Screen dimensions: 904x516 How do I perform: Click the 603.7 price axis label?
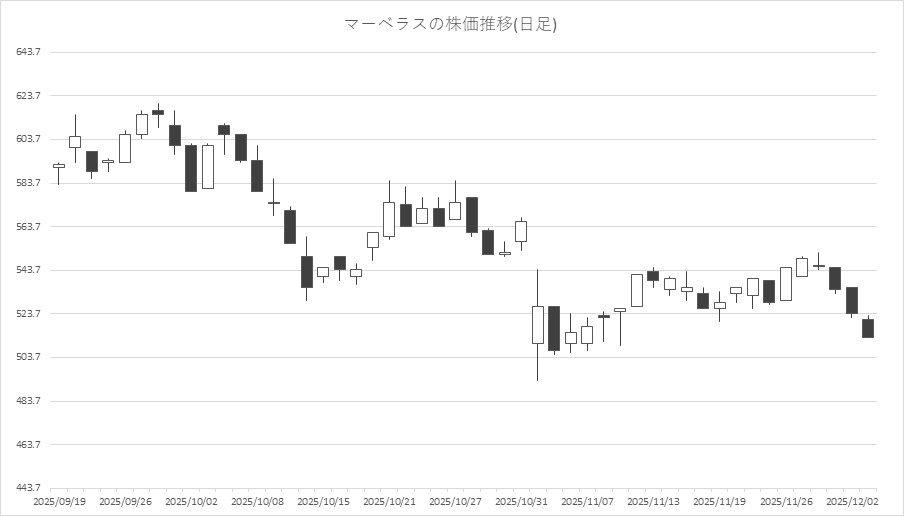click(x=29, y=139)
